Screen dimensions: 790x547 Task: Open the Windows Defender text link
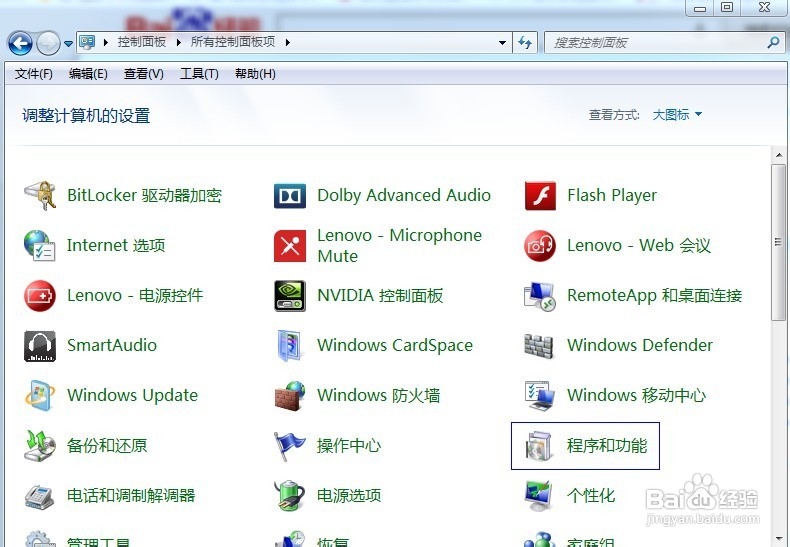[x=640, y=346]
